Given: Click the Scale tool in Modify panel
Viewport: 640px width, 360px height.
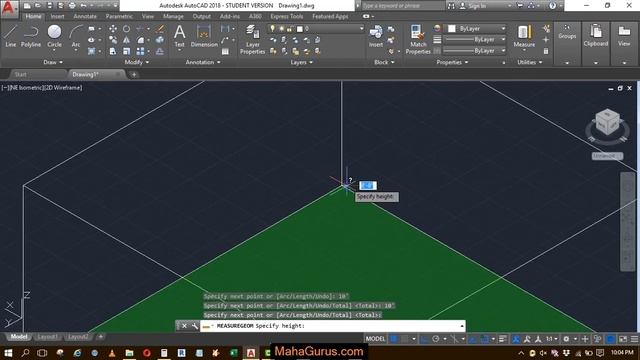Looking at the screenshot, I should pos(127,51).
